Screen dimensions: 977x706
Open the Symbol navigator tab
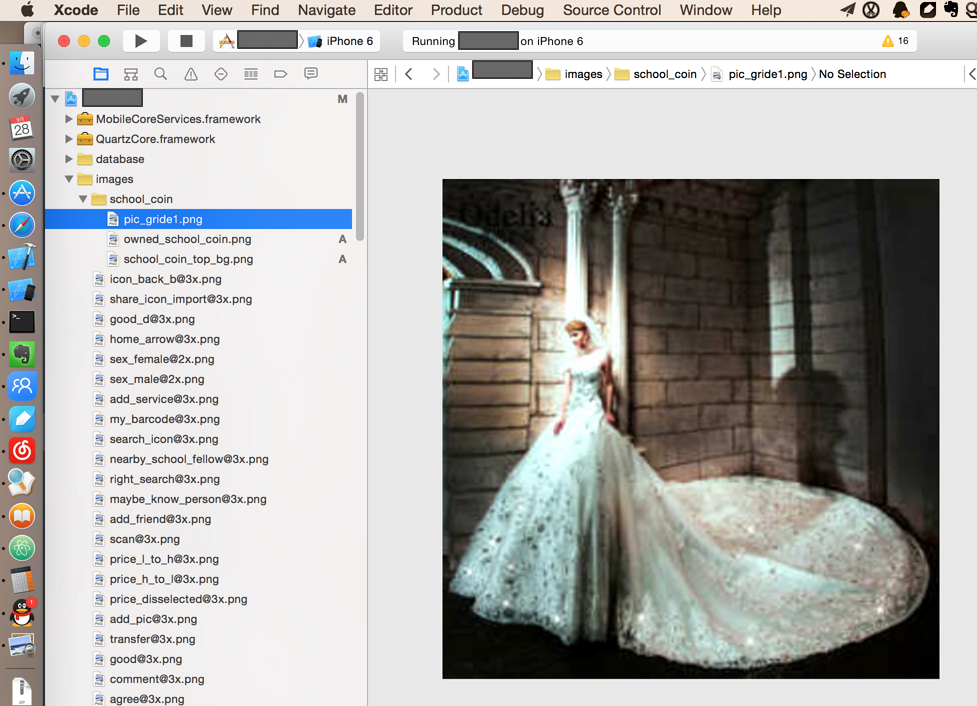131,74
